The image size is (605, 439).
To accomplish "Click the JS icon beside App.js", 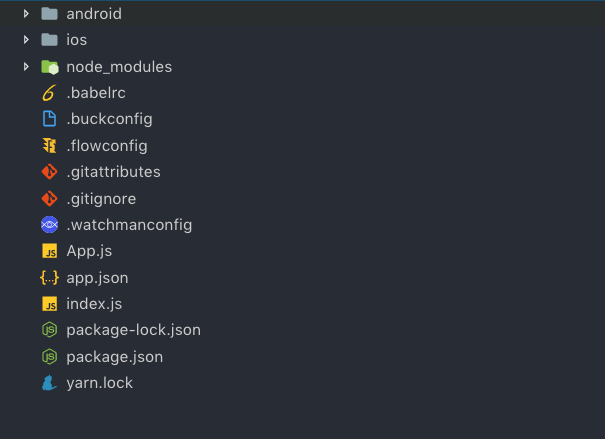I will tap(49, 251).
